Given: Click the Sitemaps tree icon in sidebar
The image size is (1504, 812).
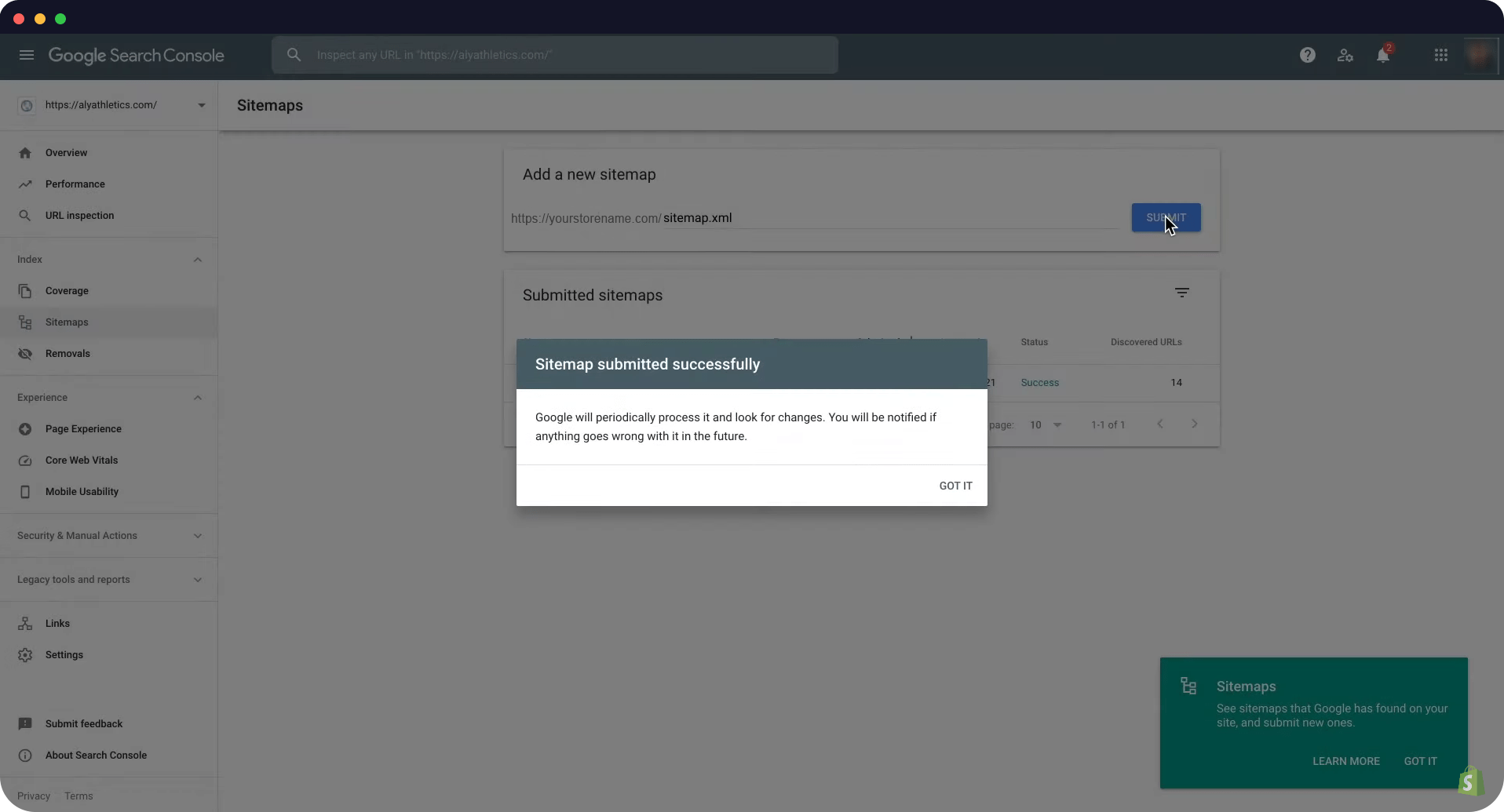Looking at the screenshot, I should click(25, 322).
